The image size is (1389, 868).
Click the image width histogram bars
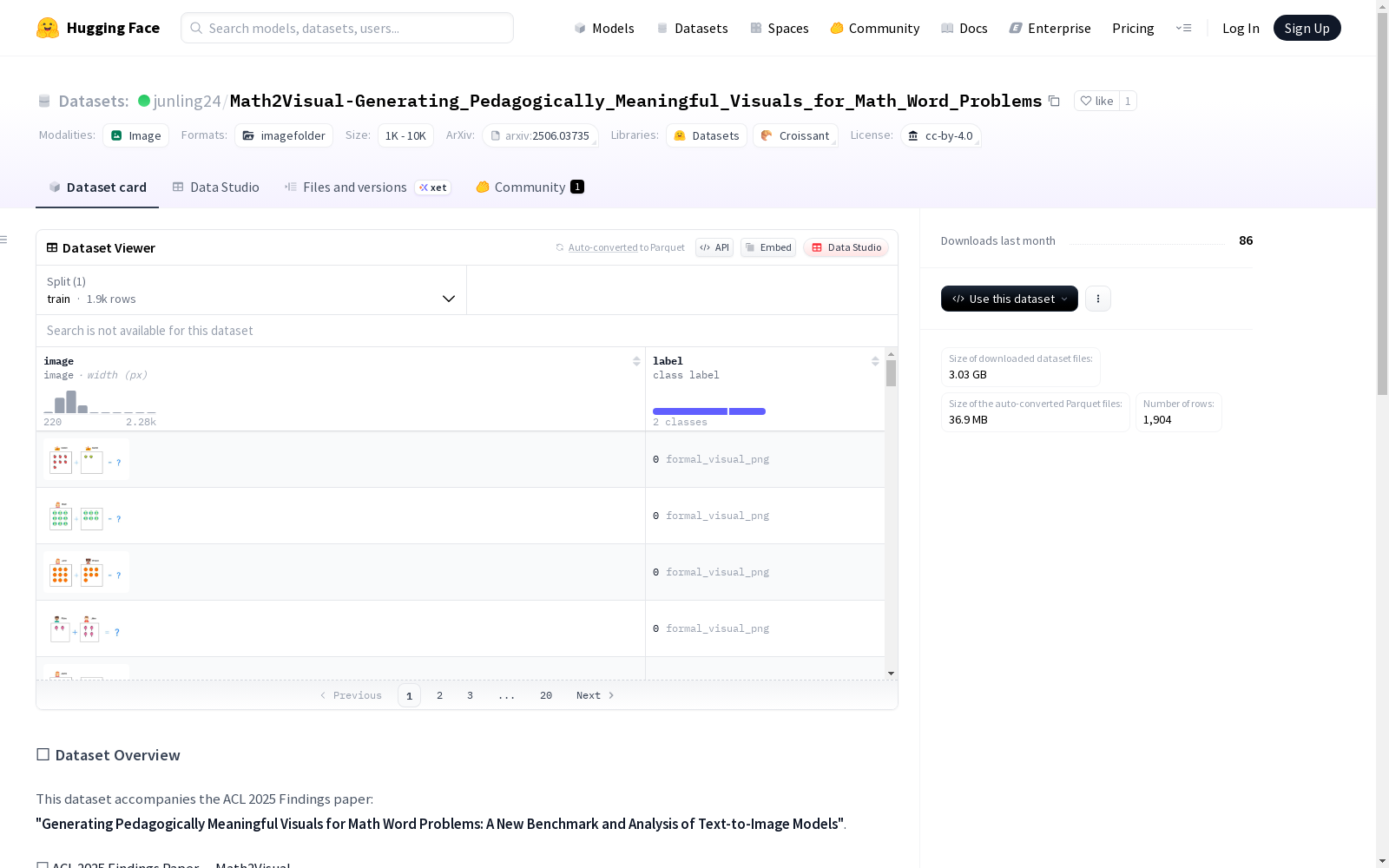pos(100,401)
